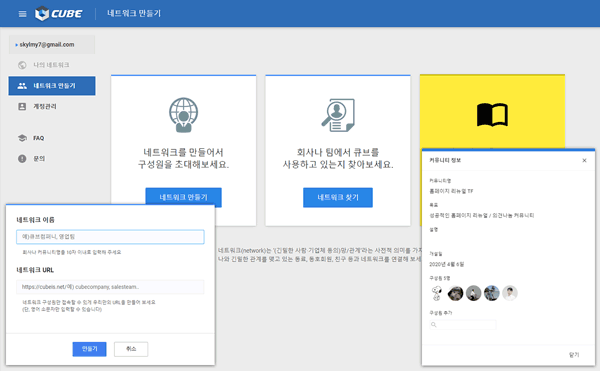Click the open book icon on yellow card
This screenshot has width=600, height=371.
[x=492, y=114]
